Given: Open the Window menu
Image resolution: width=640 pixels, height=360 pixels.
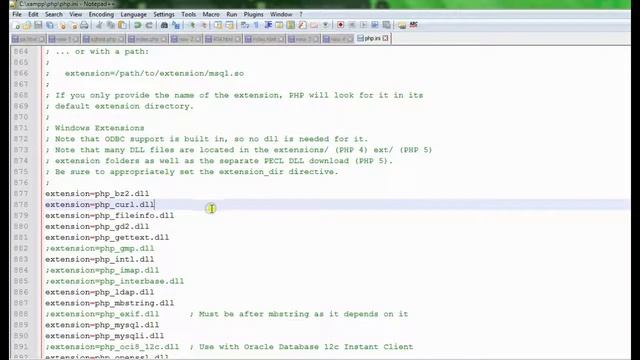Looking at the screenshot, I should pos(281,14).
